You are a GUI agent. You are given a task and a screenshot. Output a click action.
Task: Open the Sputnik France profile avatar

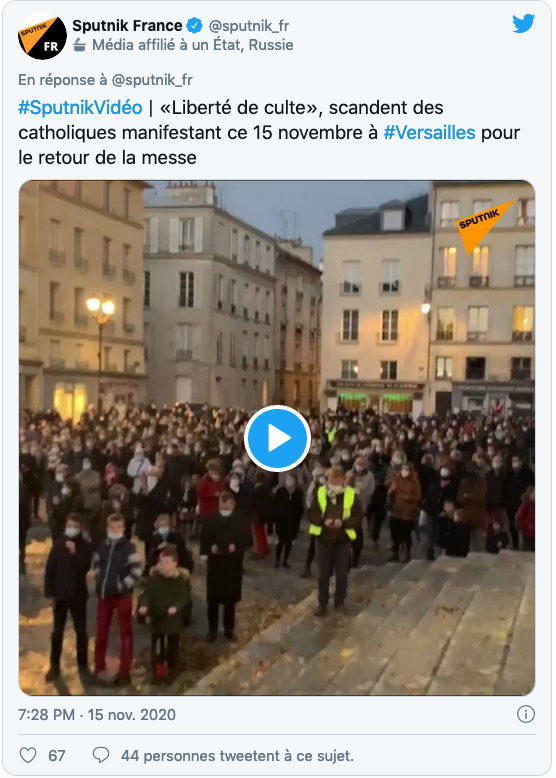click(x=42, y=36)
